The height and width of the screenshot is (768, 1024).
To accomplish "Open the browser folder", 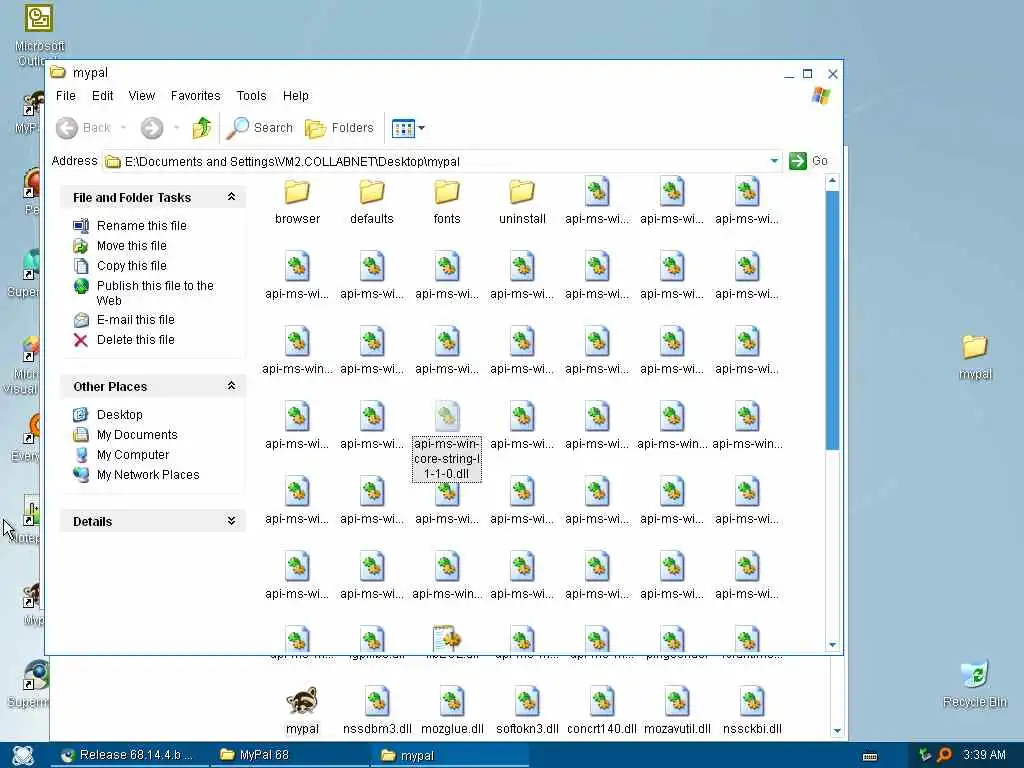I will click(x=297, y=201).
